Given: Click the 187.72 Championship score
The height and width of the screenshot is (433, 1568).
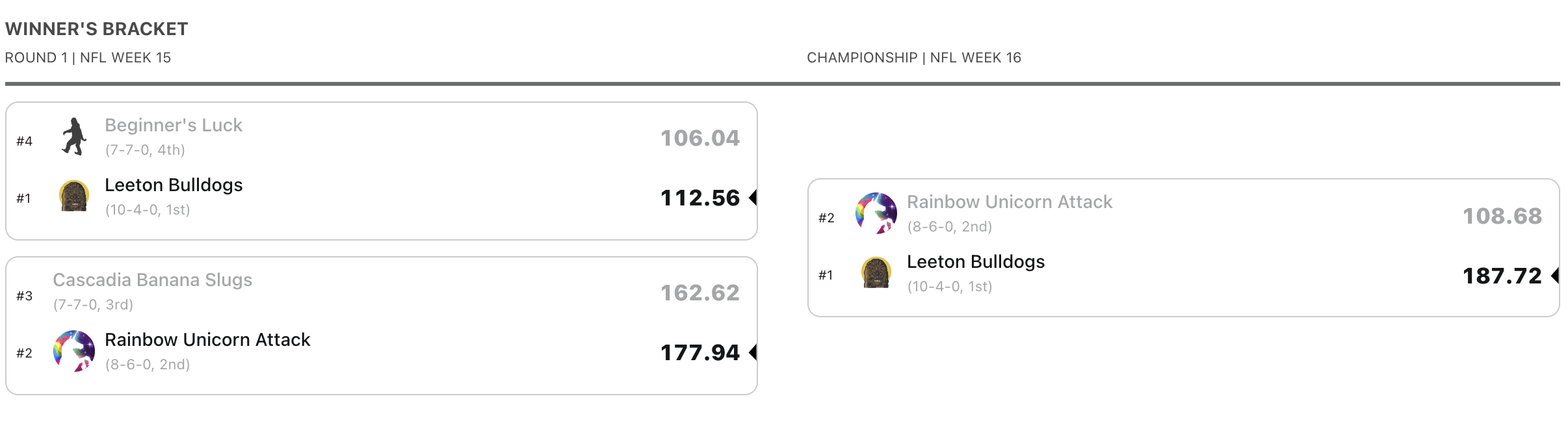Looking at the screenshot, I should (x=1502, y=276).
